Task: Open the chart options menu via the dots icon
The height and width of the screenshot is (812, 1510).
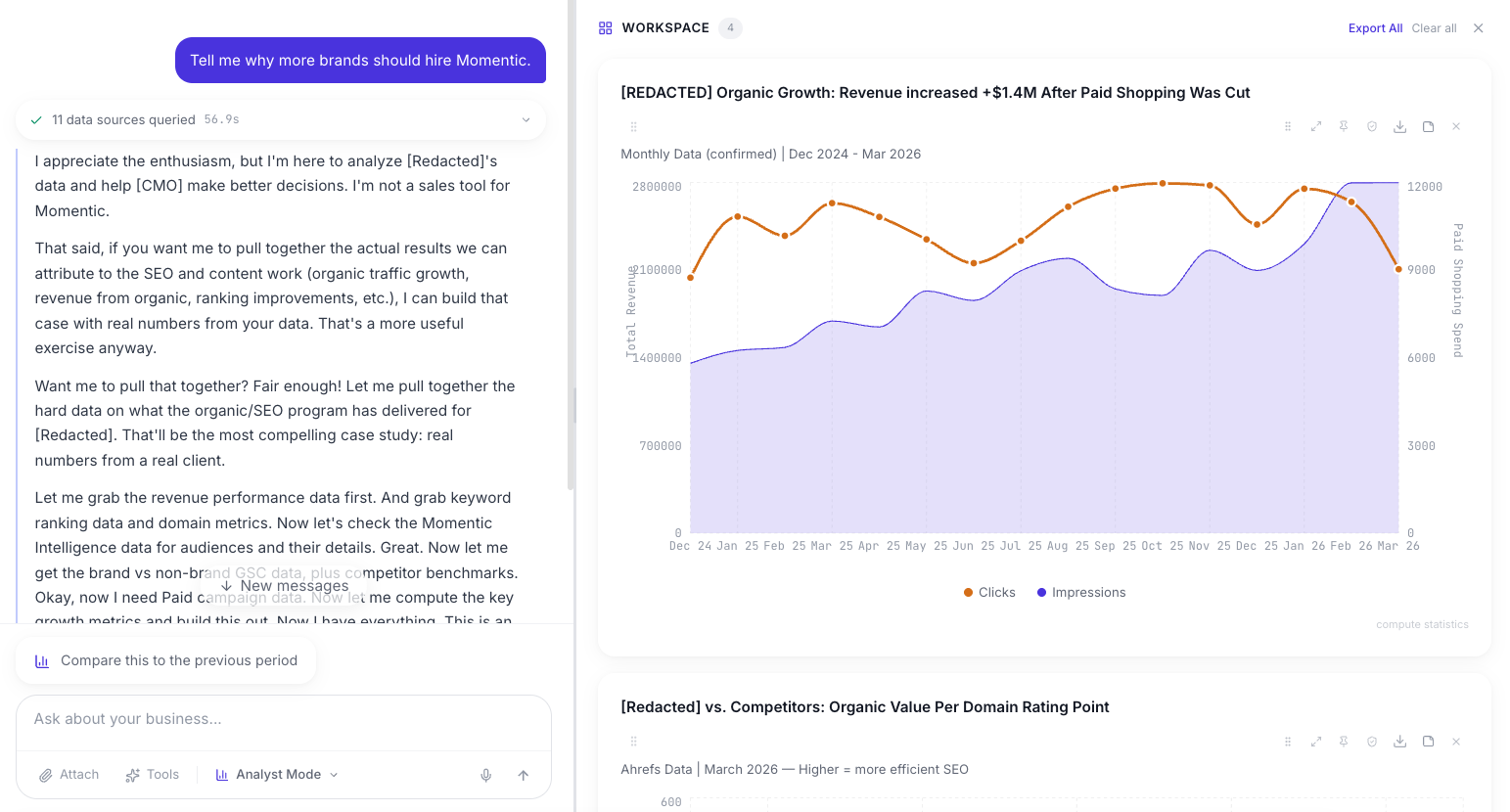Action: click(1288, 126)
